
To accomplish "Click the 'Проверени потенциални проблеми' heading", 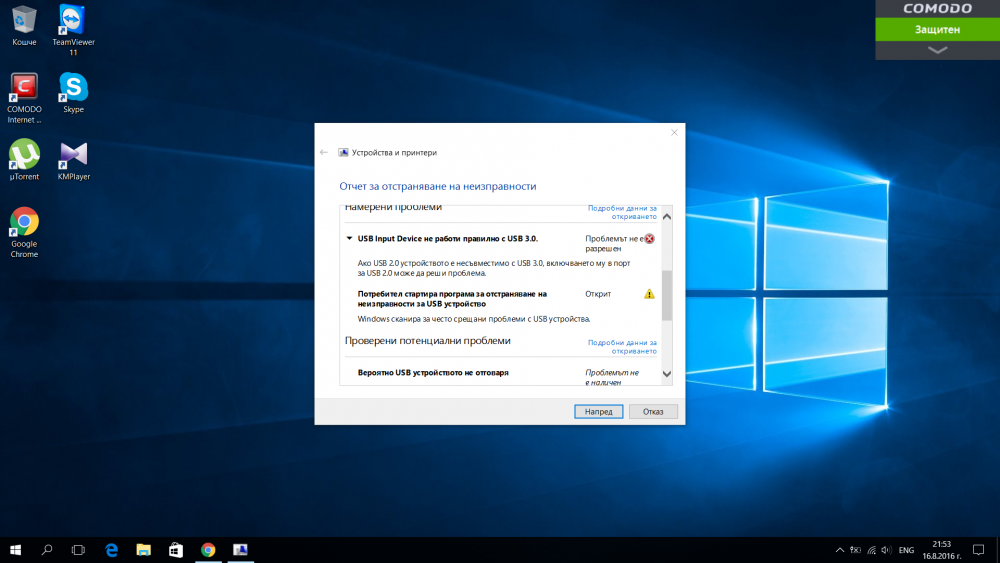I will click(x=427, y=340).
